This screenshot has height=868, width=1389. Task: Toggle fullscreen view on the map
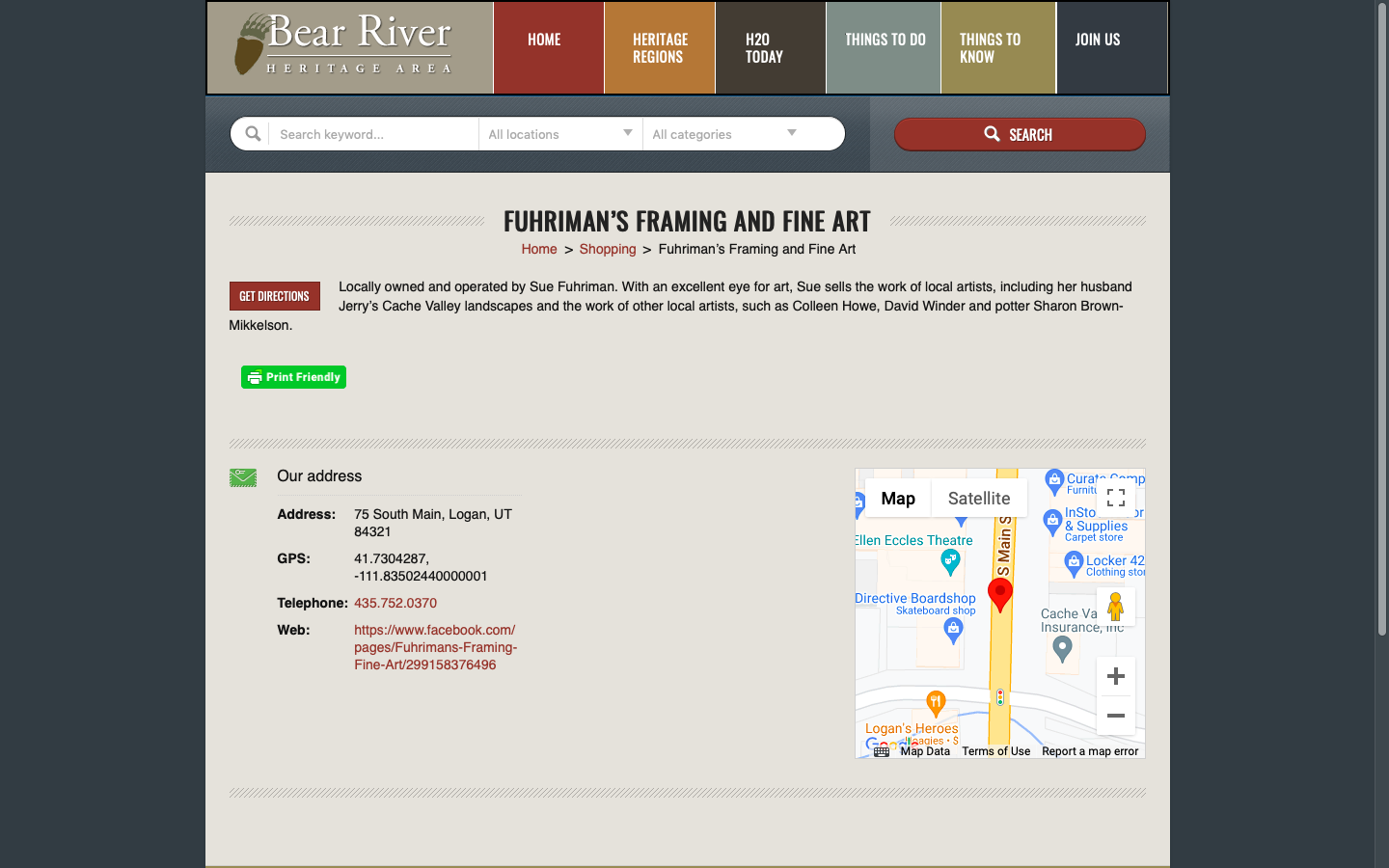click(x=1115, y=498)
